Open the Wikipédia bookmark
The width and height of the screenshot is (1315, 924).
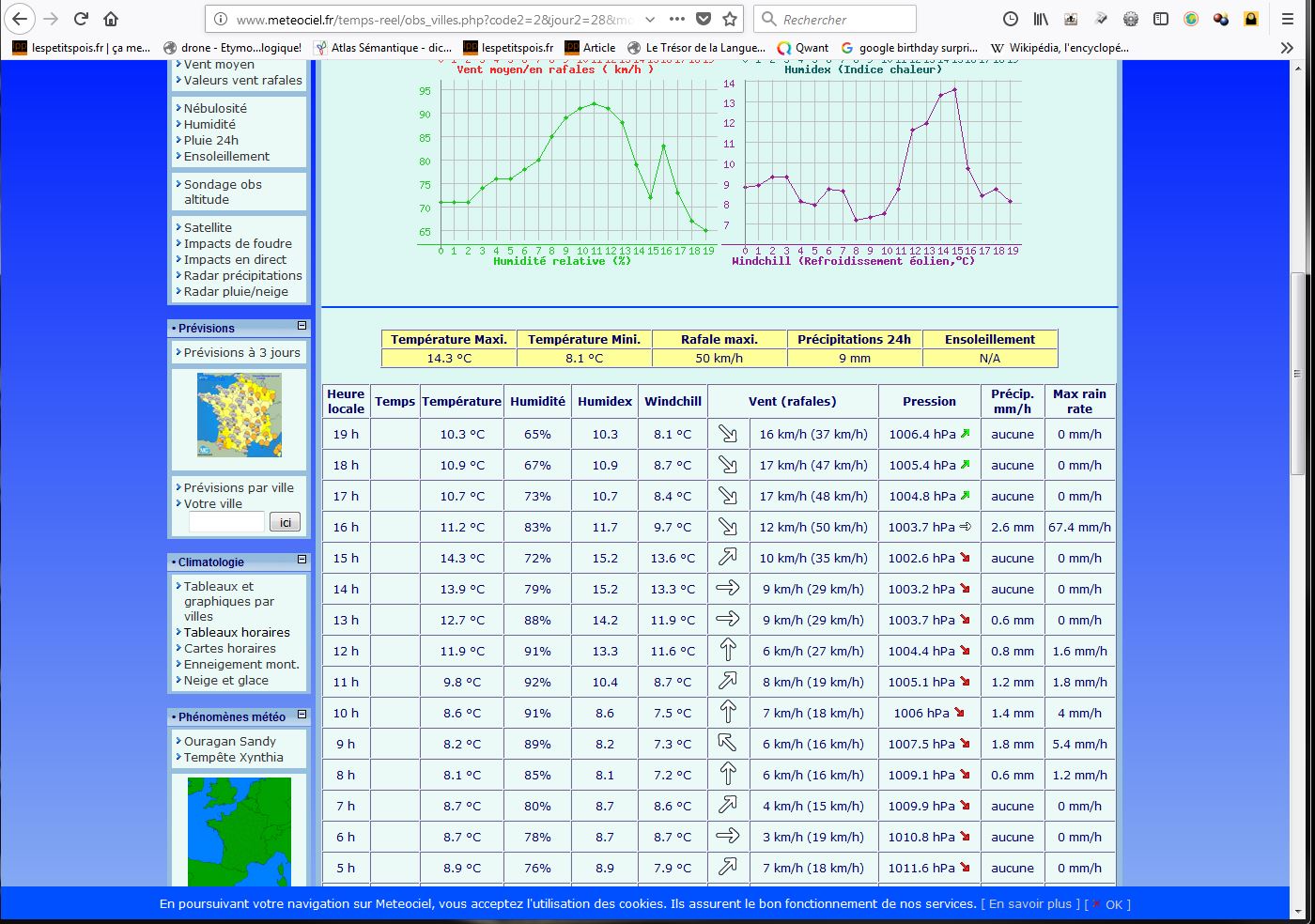[x=1060, y=47]
